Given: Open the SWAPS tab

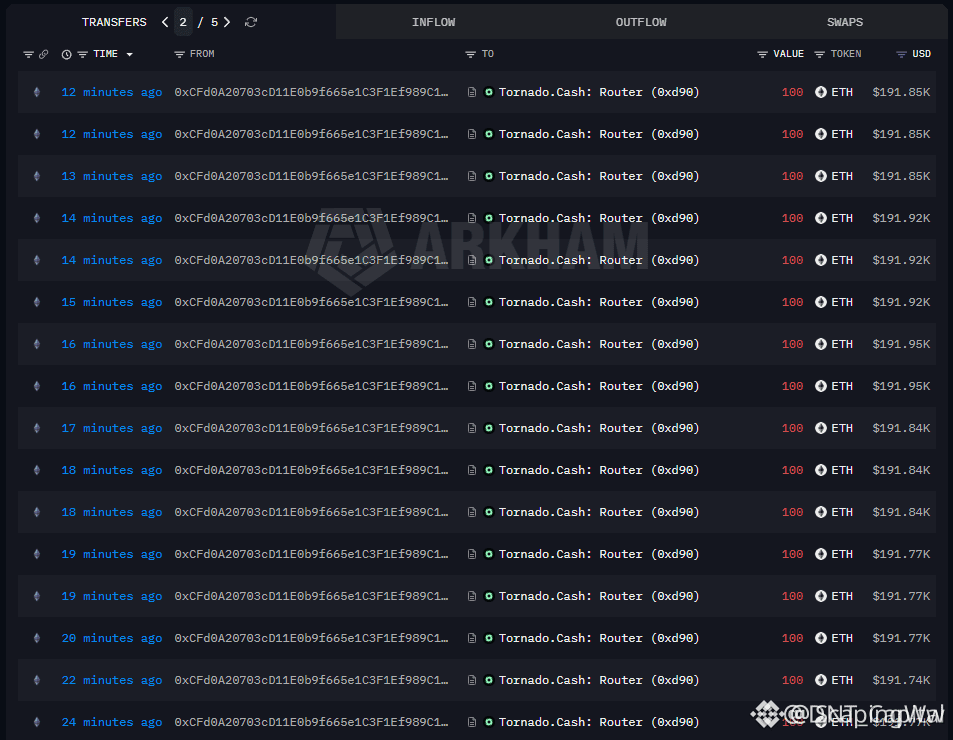Looking at the screenshot, I should point(845,22).
